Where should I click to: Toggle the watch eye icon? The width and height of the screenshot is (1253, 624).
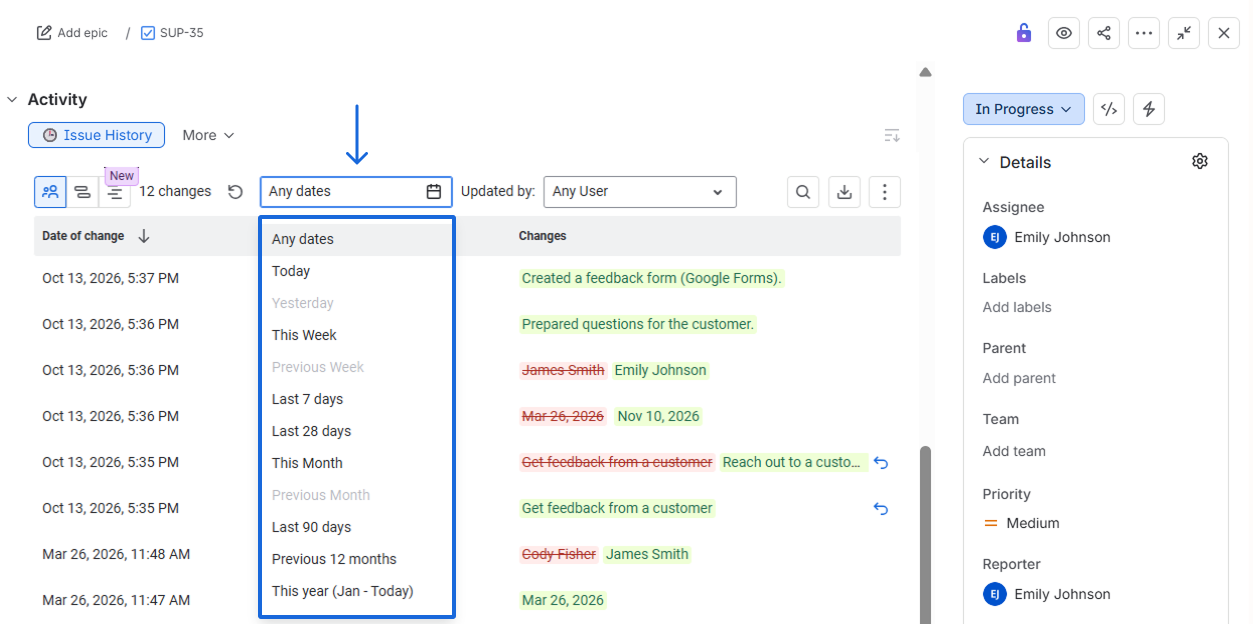click(x=1064, y=33)
